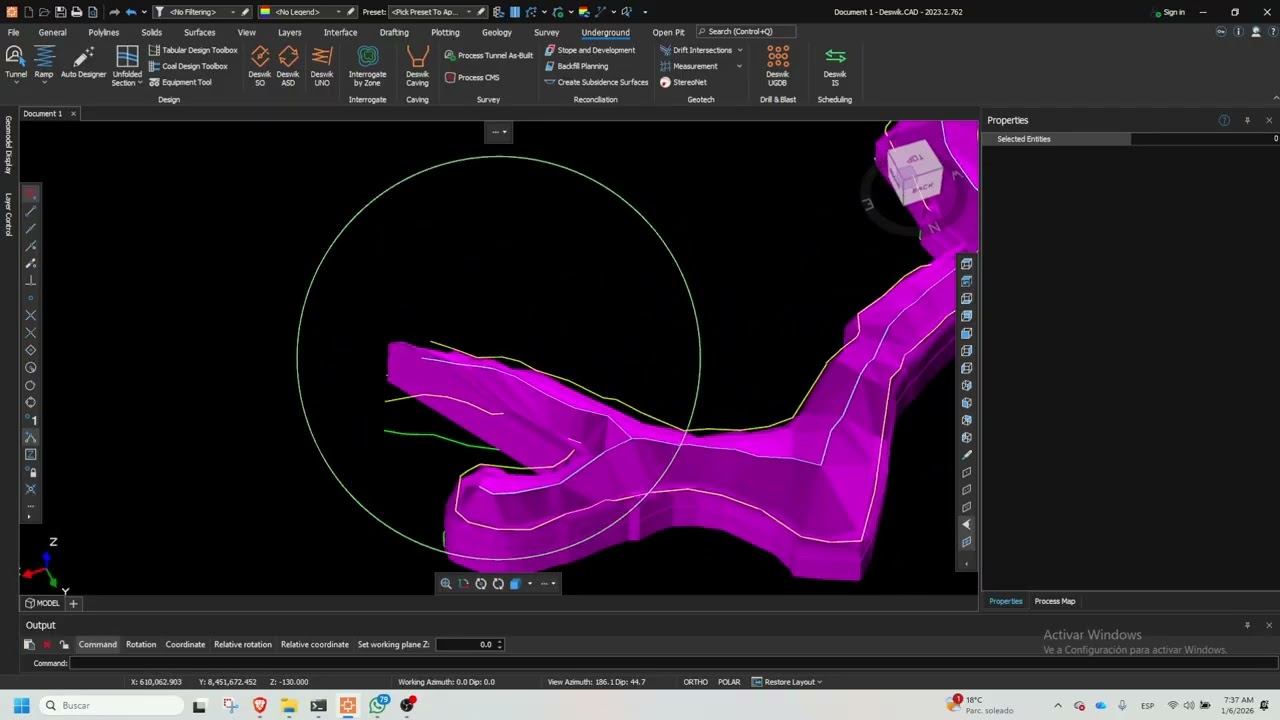Expand the Tunnel button dropdown arrow
The height and width of the screenshot is (720, 1280).
coord(16,82)
